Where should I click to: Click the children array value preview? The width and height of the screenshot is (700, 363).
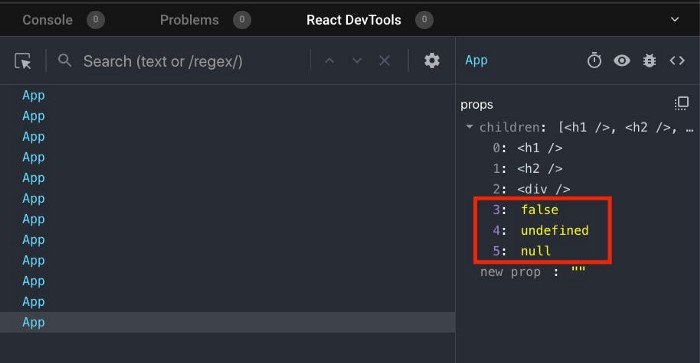click(625, 127)
